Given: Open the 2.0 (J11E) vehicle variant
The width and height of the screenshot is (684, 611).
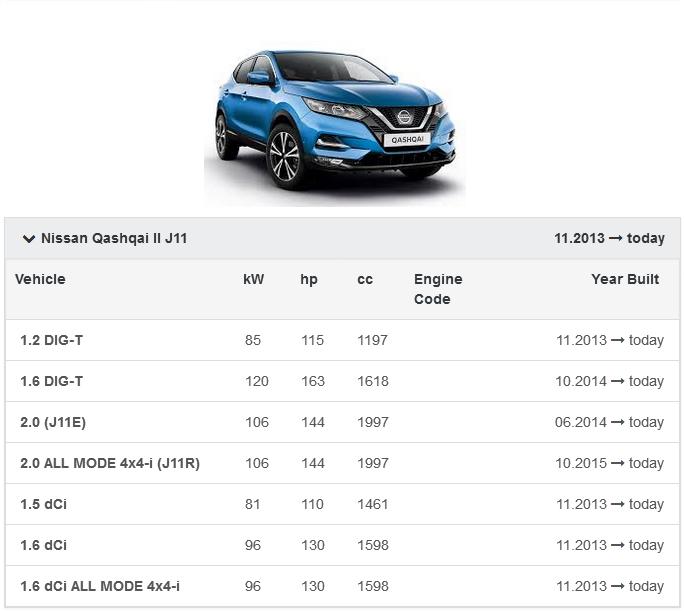Looking at the screenshot, I should (53, 422).
